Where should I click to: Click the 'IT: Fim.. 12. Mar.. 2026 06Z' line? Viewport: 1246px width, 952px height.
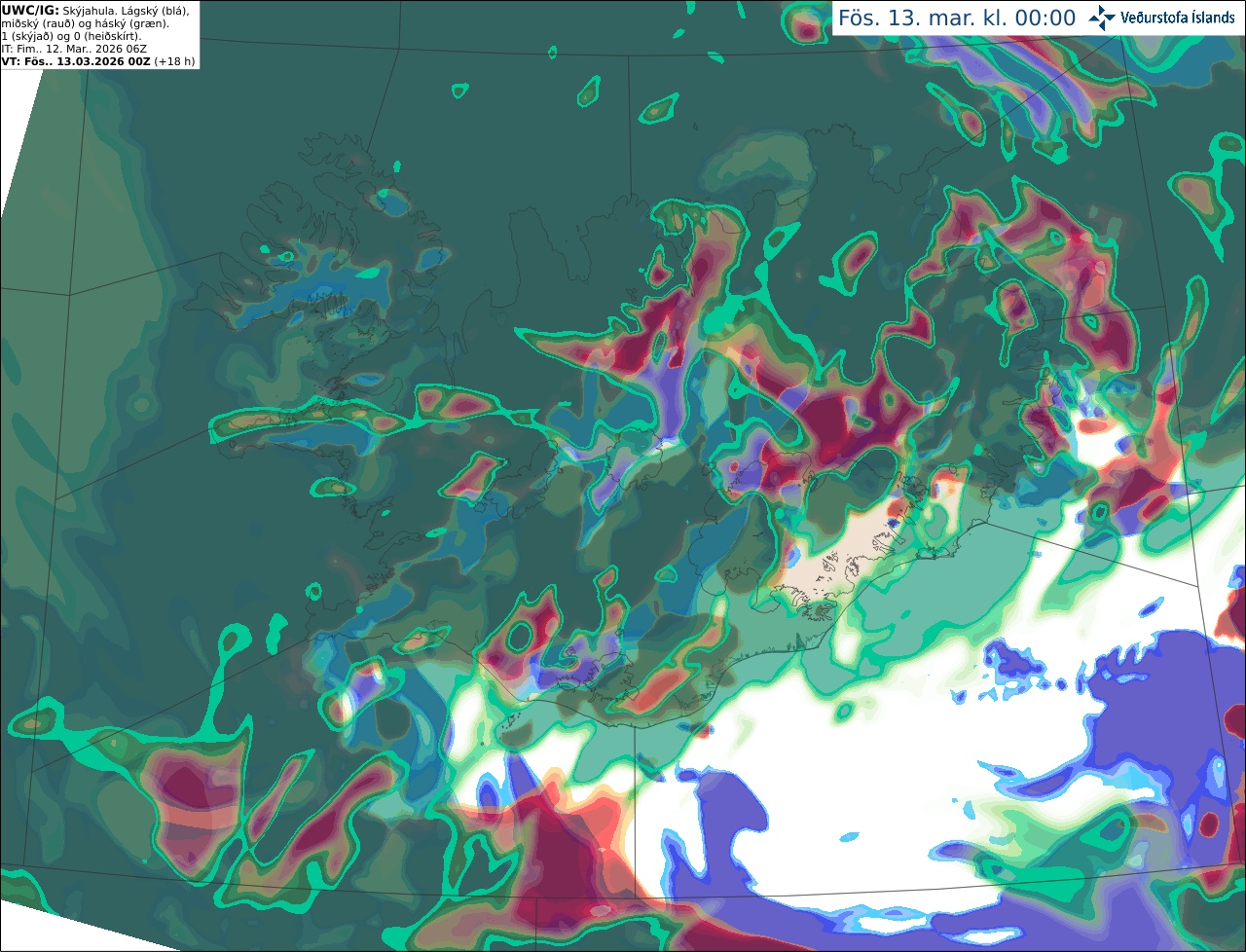(x=74, y=49)
